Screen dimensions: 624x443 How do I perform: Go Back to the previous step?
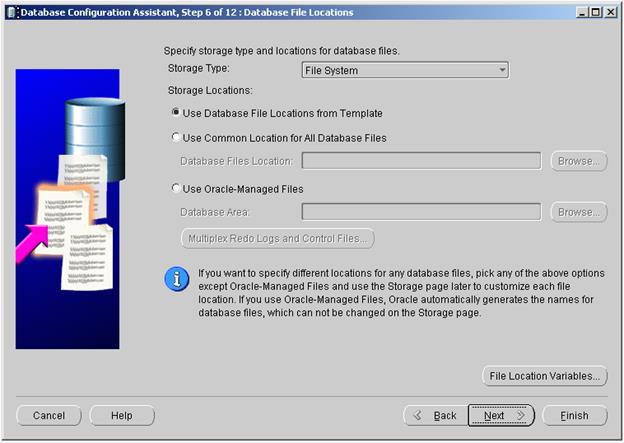[436, 416]
